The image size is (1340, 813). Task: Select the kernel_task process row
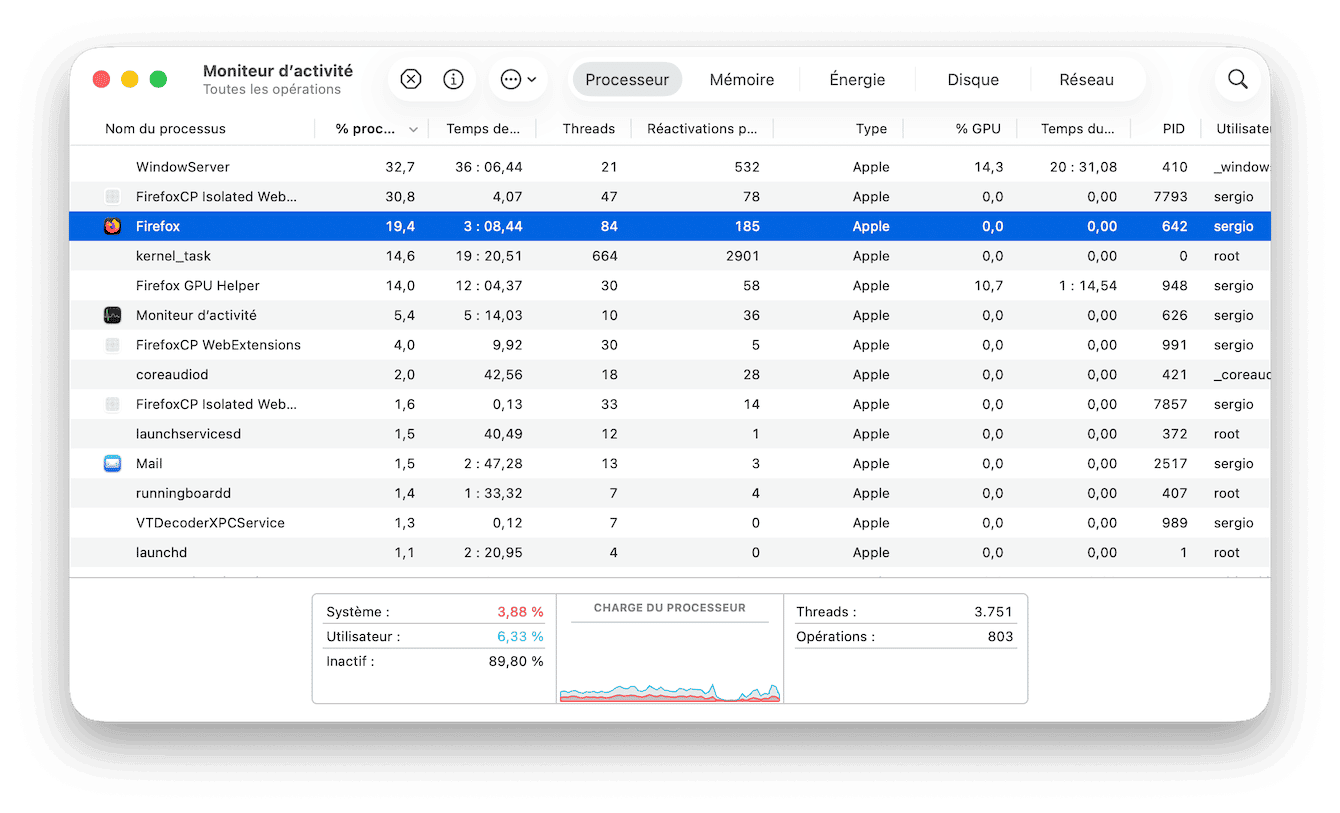pyautogui.click(x=670, y=256)
